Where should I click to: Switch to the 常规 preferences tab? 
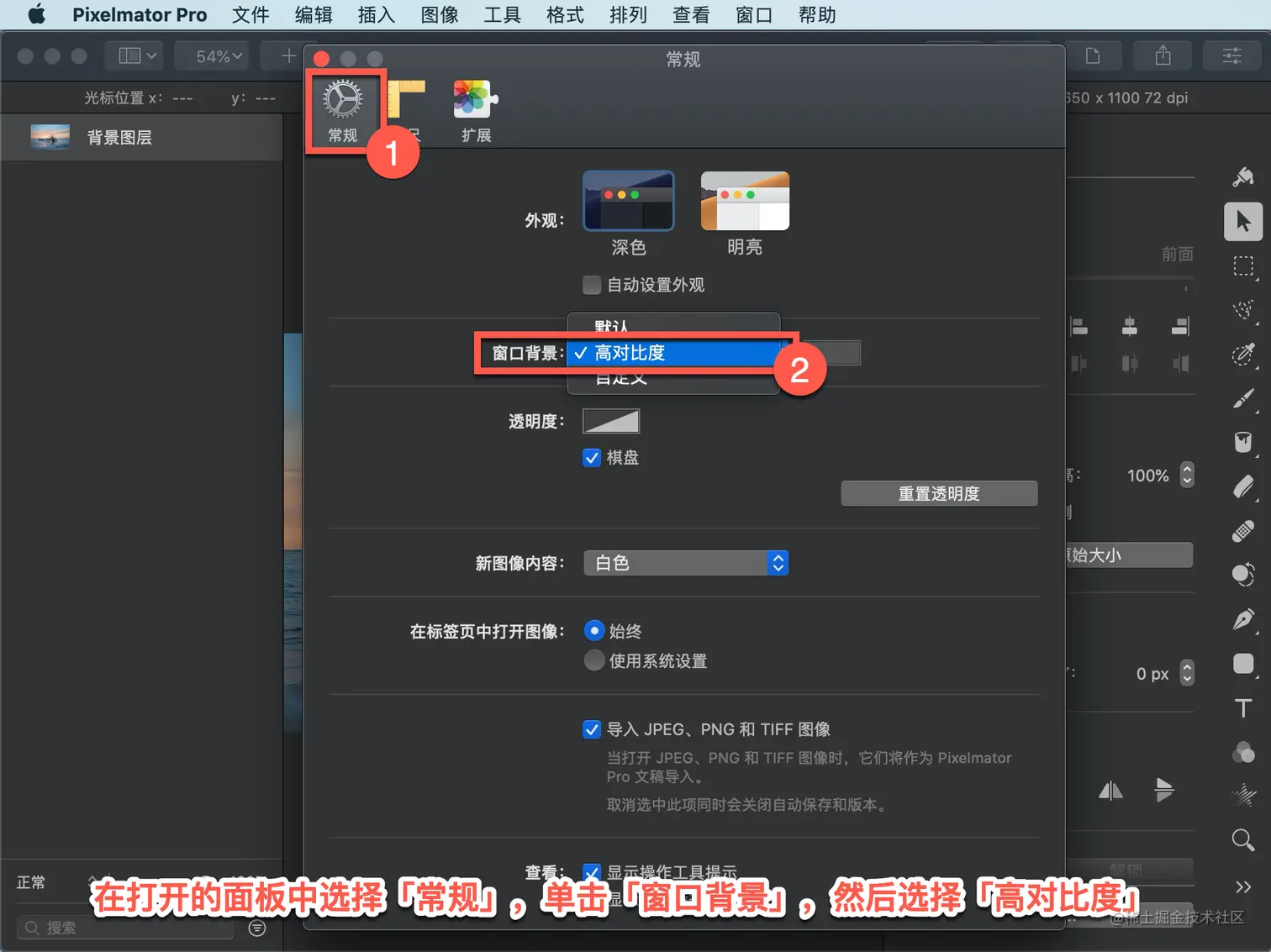pyautogui.click(x=343, y=111)
